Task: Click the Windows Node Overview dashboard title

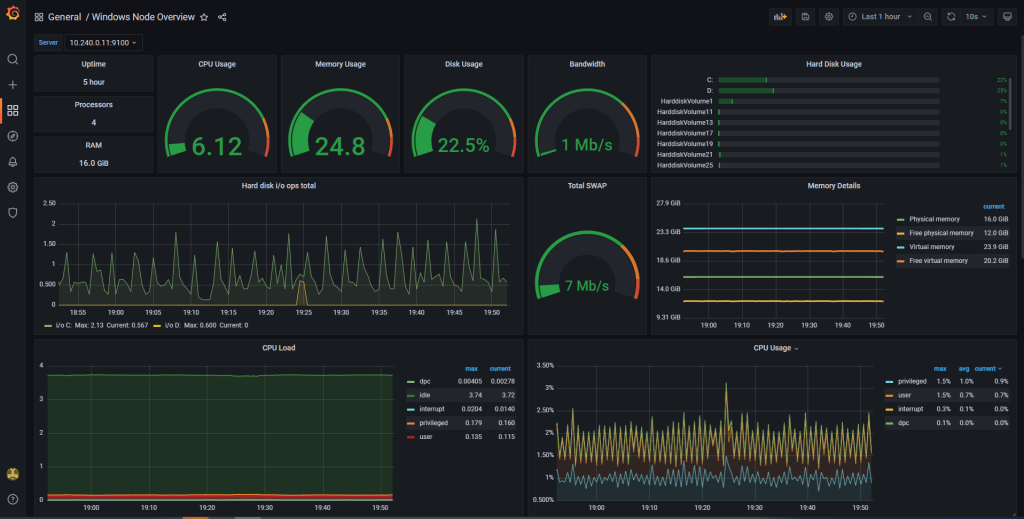Action: coord(143,17)
